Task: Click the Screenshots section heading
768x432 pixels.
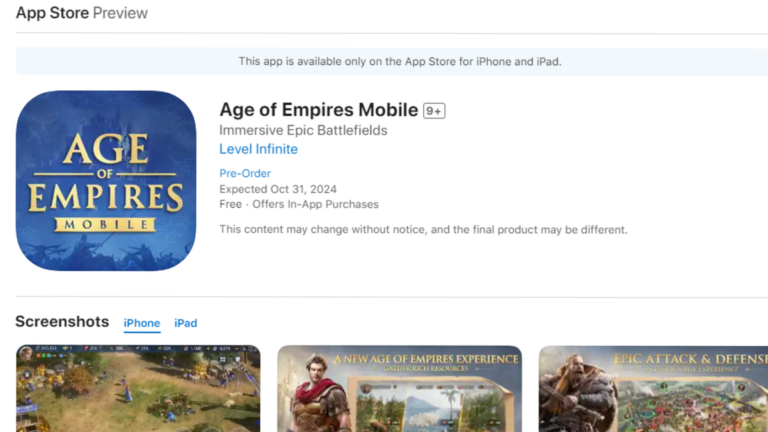Action: click(62, 322)
